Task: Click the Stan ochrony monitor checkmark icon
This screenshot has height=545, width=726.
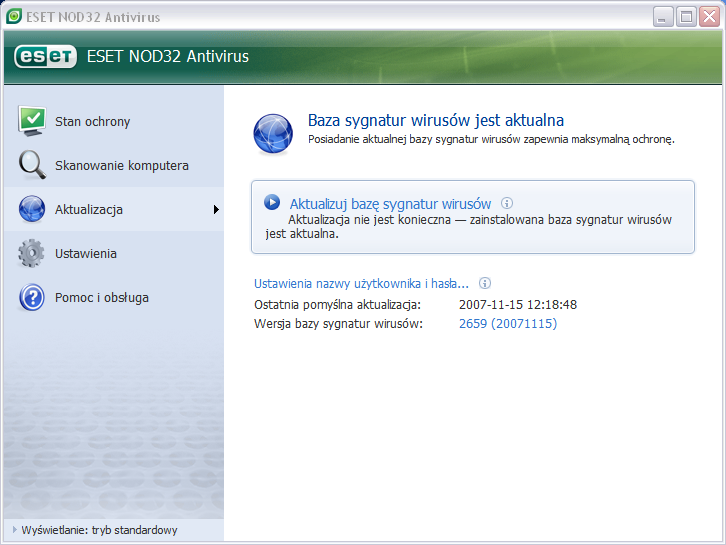Action: click(31, 121)
